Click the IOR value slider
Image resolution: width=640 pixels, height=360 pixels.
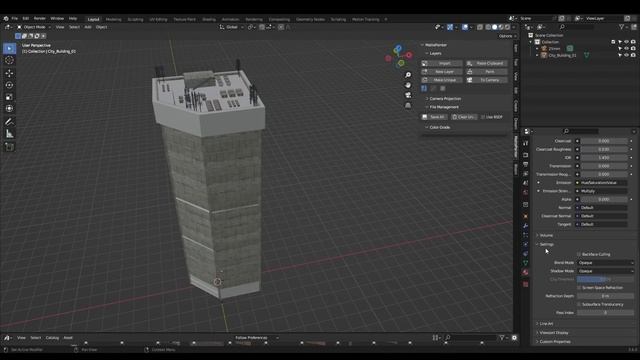(604, 158)
